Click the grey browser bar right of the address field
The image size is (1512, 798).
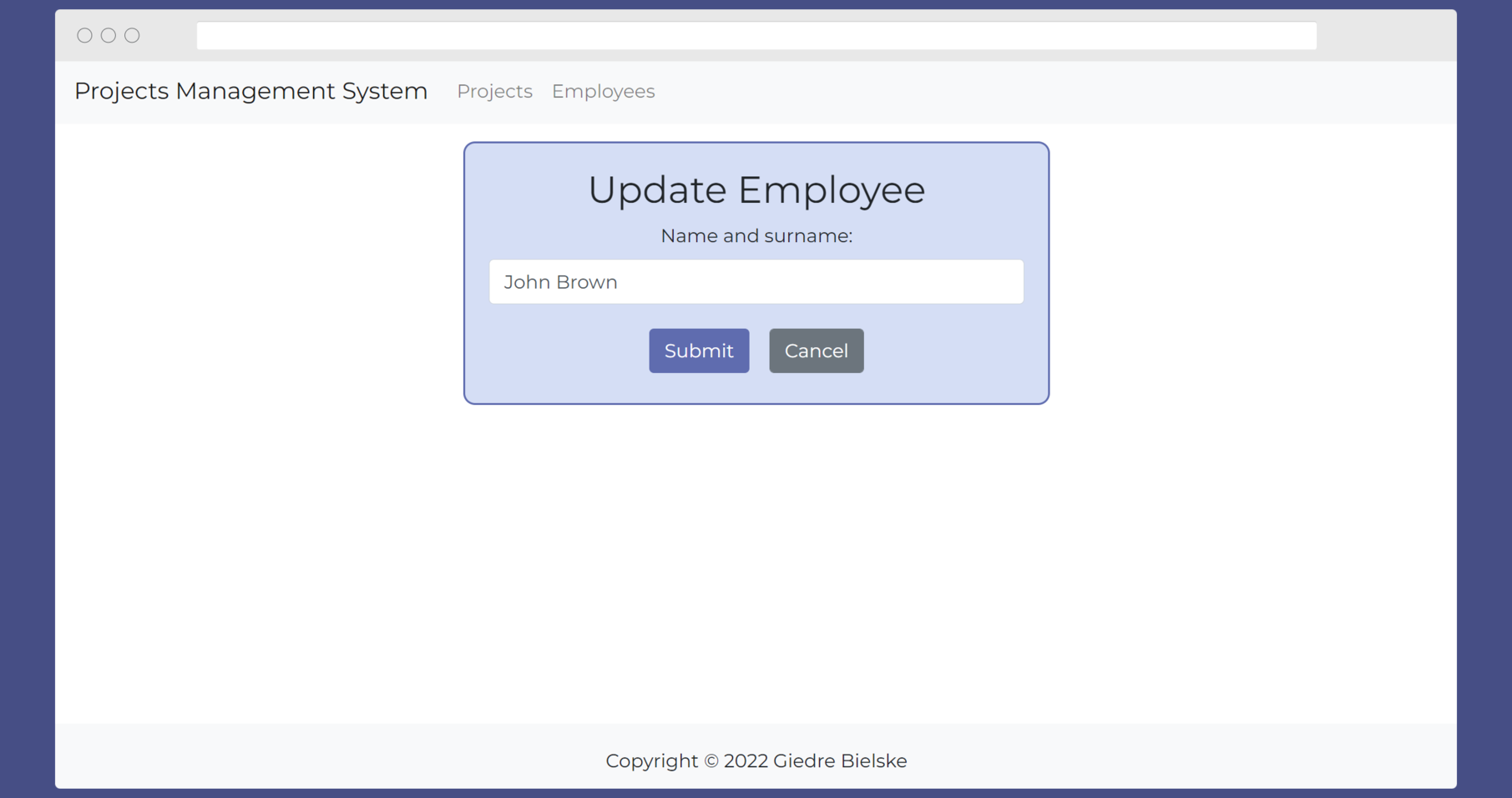point(1386,36)
